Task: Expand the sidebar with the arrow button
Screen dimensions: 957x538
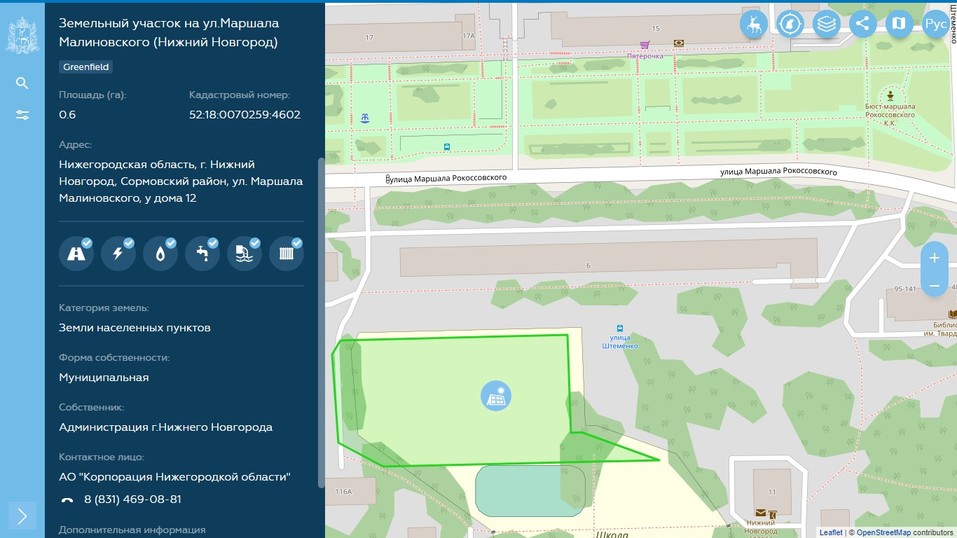Action: click(x=22, y=517)
